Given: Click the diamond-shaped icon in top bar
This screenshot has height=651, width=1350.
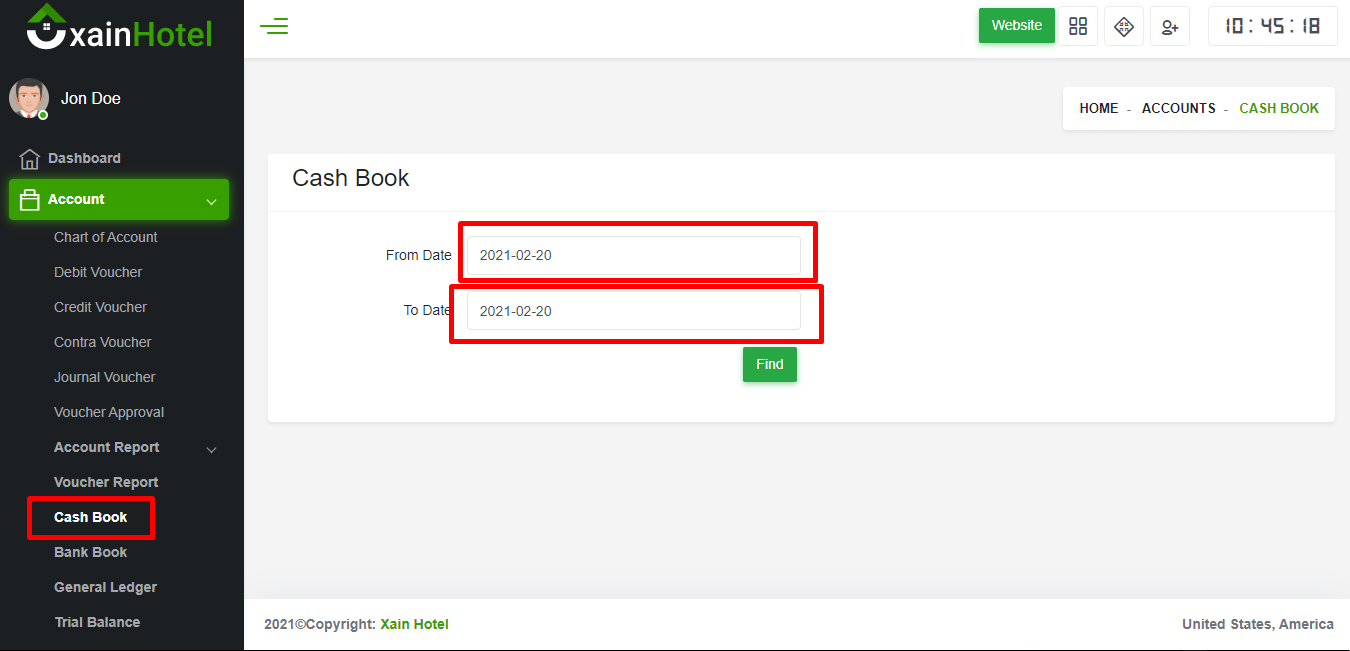Looking at the screenshot, I should (x=1123, y=27).
